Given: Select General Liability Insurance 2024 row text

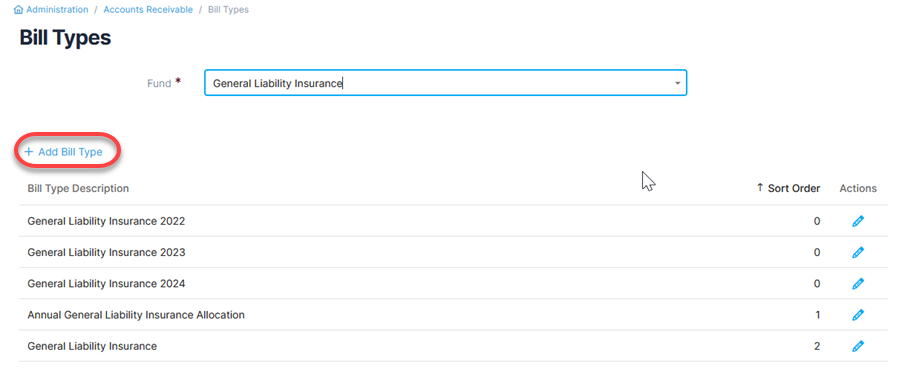Looking at the screenshot, I should (x=106, y=283).
